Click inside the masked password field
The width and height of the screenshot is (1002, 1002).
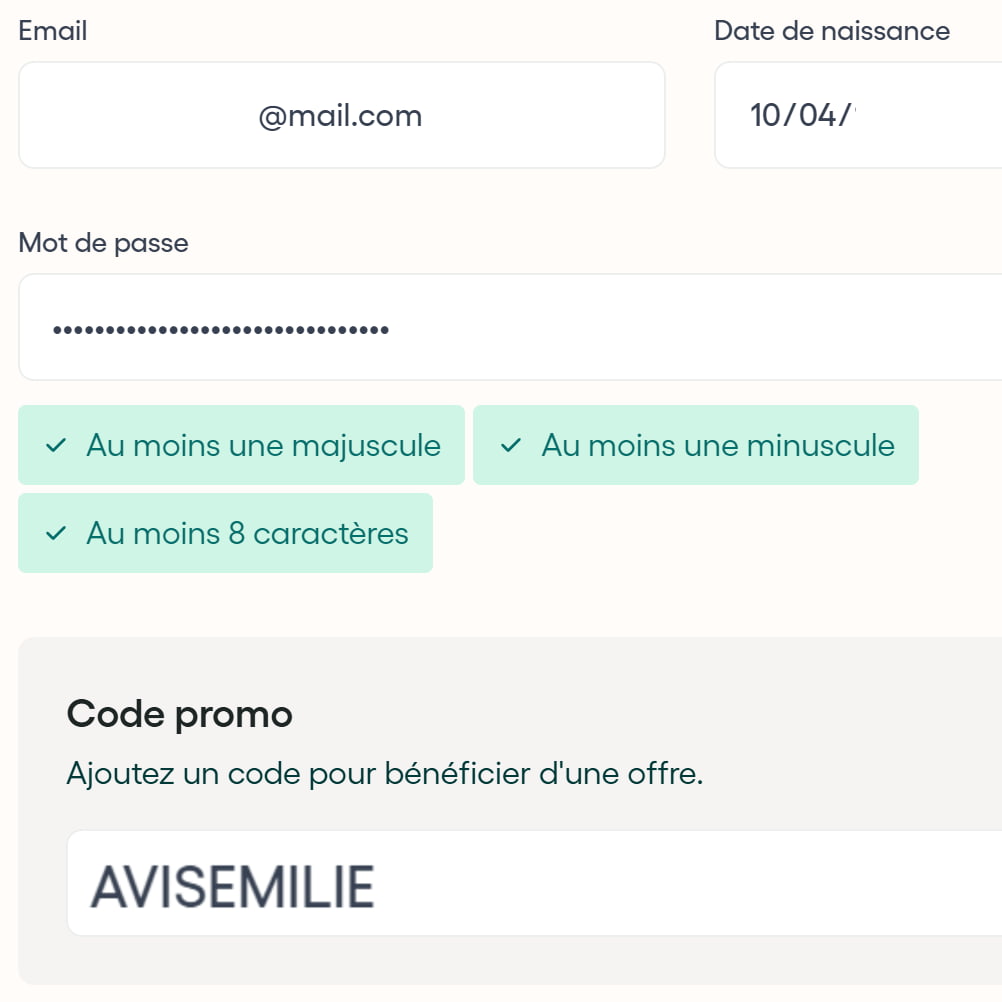(x=400, y=327)
